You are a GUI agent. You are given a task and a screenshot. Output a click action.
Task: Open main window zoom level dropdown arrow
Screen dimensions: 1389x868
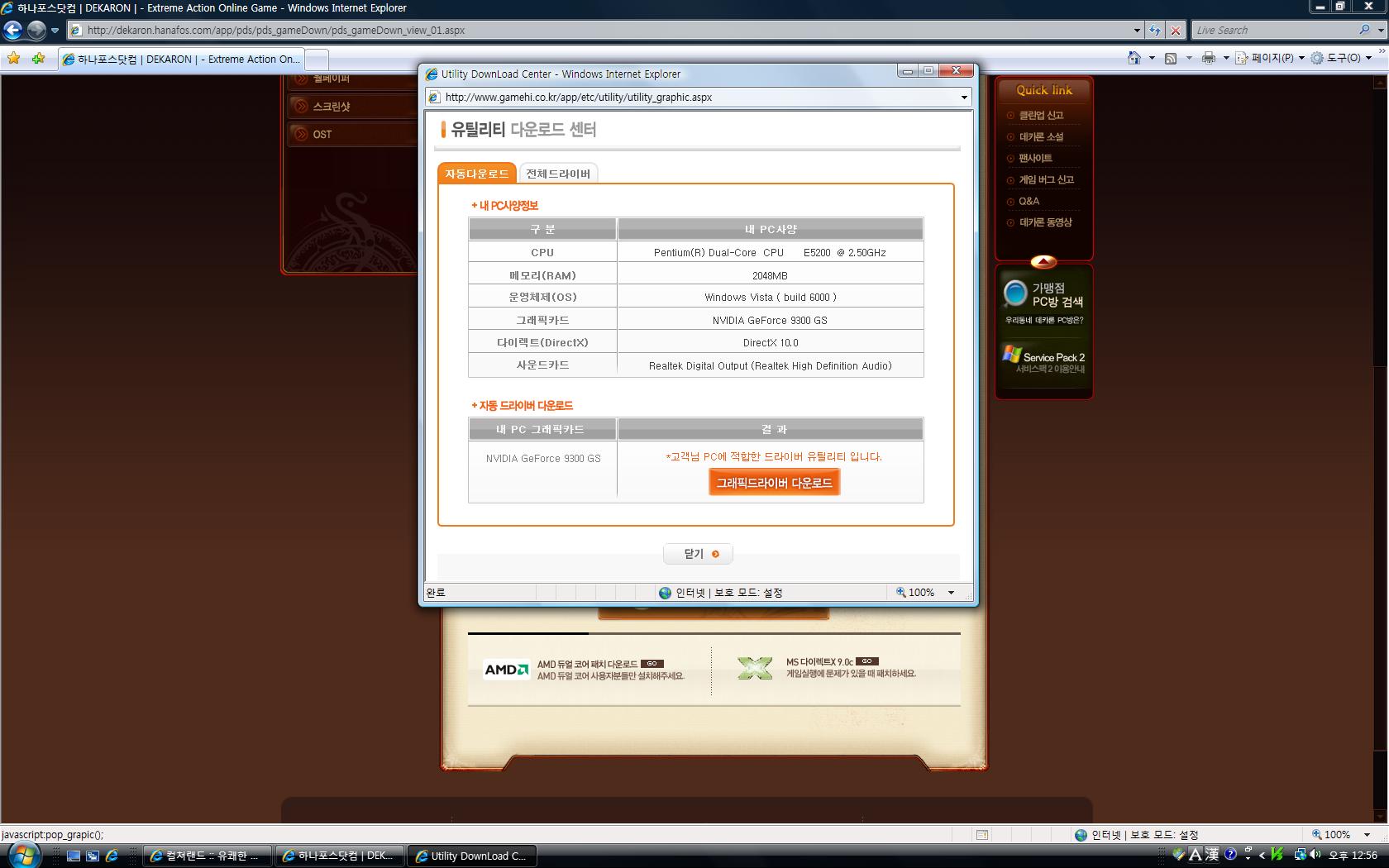point(1367,835)
